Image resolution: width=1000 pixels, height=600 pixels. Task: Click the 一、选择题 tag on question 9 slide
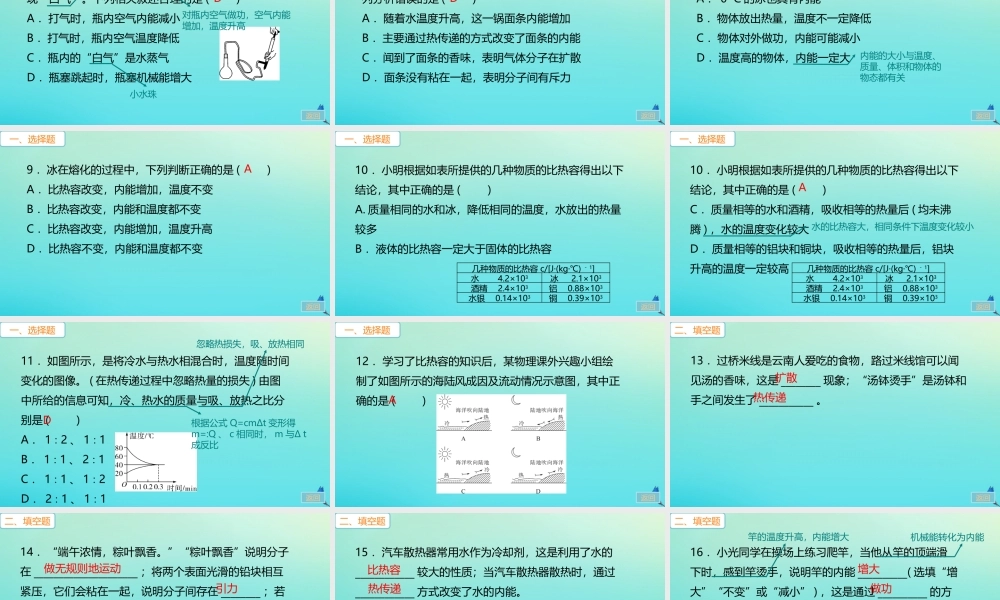pos(33,139)
